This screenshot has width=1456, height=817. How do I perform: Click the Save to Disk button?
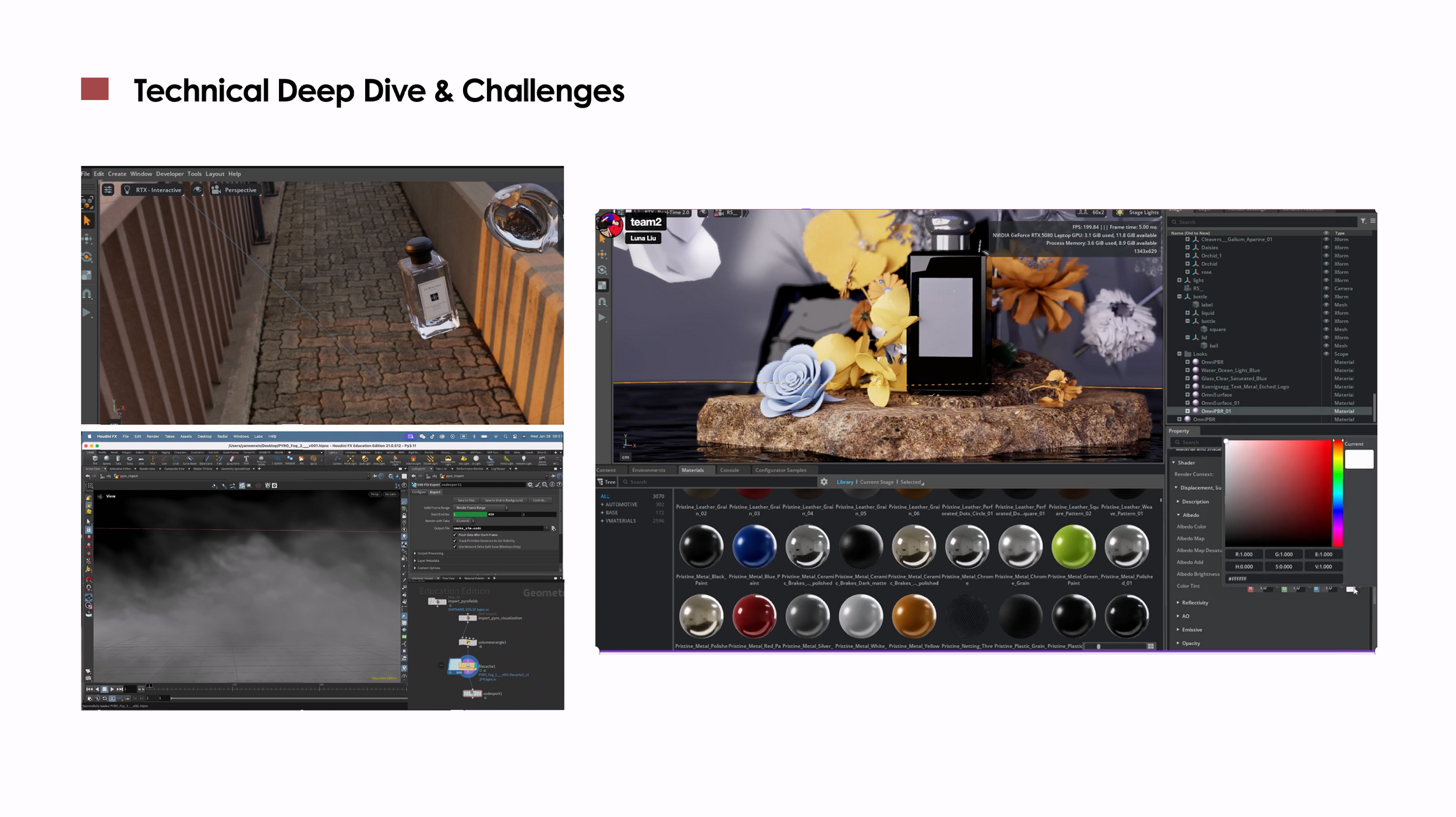tap(466, 500)
